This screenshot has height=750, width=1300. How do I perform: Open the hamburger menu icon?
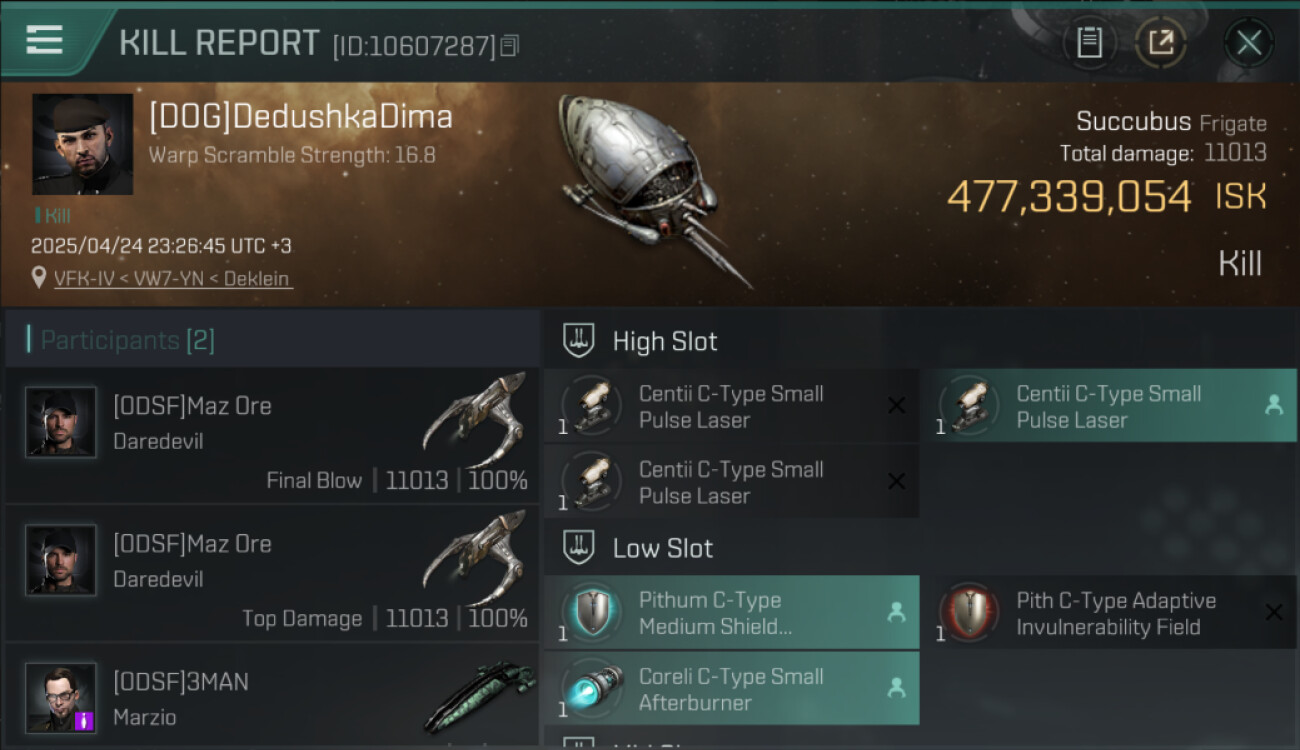[44, 40]
